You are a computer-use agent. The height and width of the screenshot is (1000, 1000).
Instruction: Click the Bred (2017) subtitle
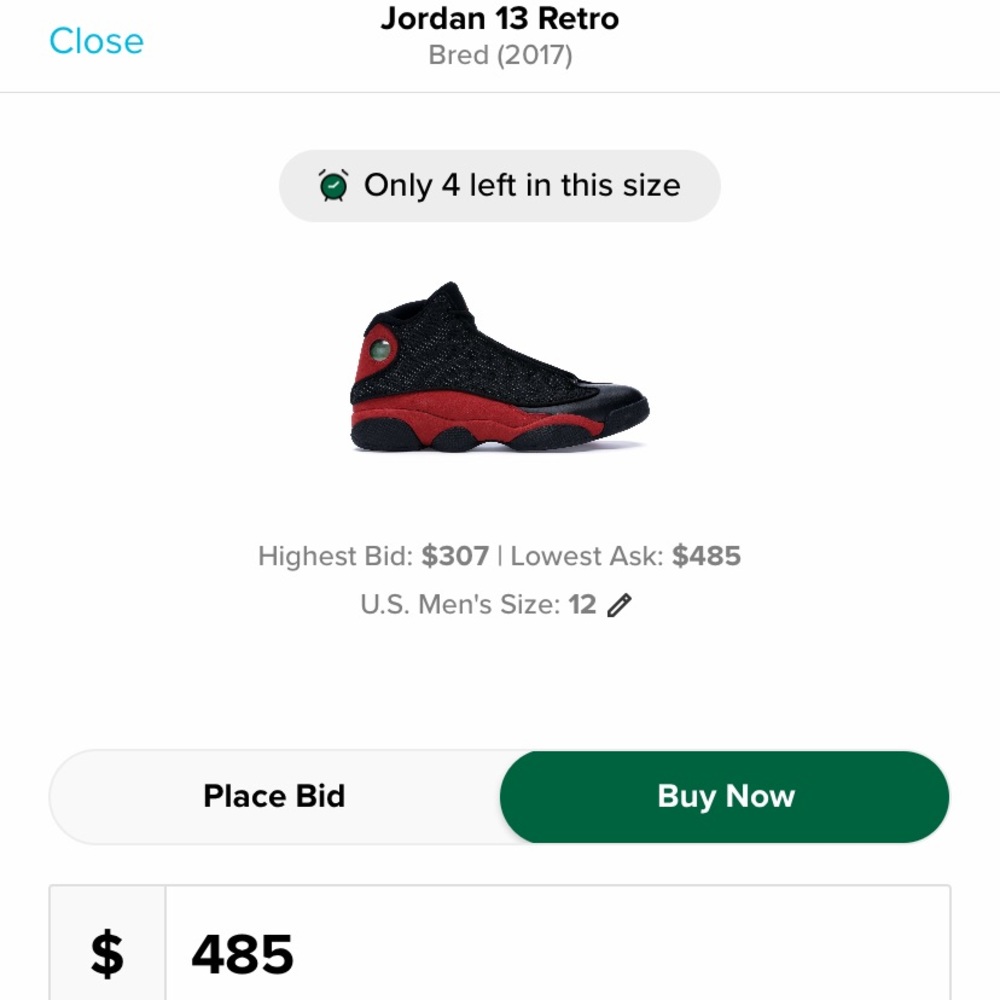click(500, 55)
